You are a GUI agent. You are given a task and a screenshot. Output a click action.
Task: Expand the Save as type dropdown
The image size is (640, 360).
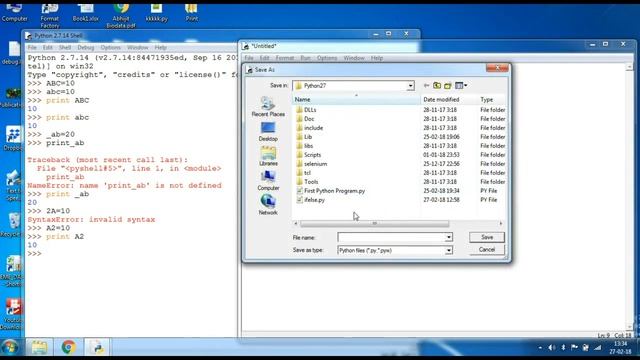[449, 250]
